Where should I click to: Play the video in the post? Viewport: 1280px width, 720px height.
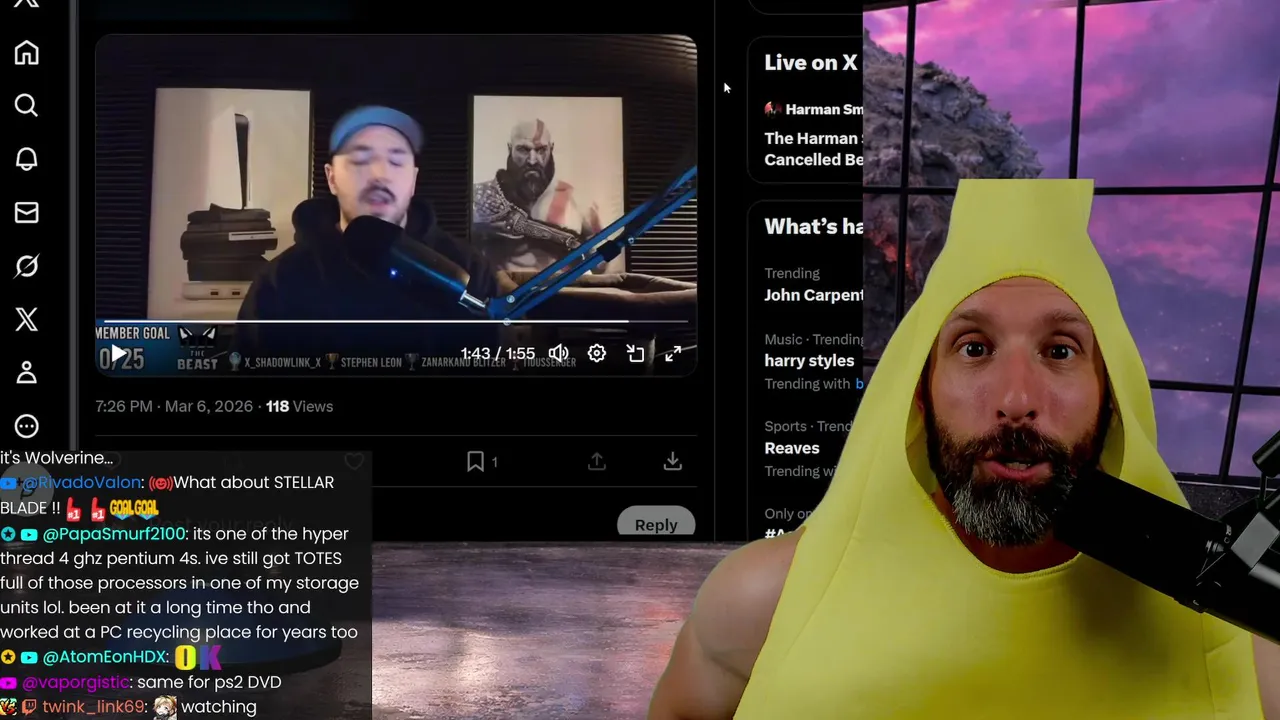pyautogui.click(x=119, y=353)
